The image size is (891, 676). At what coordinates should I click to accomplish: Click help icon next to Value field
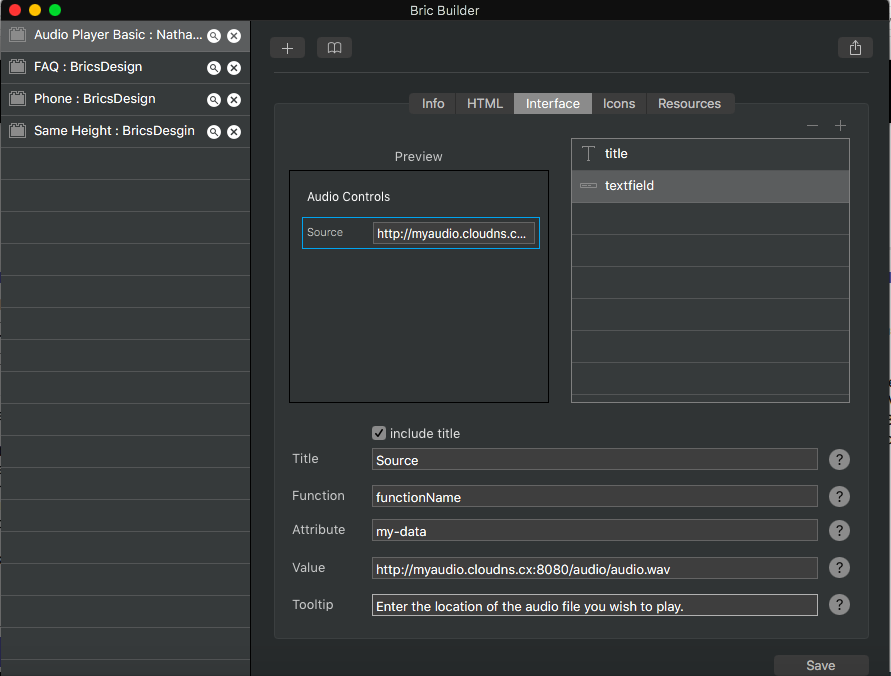(x=840, y=568)
